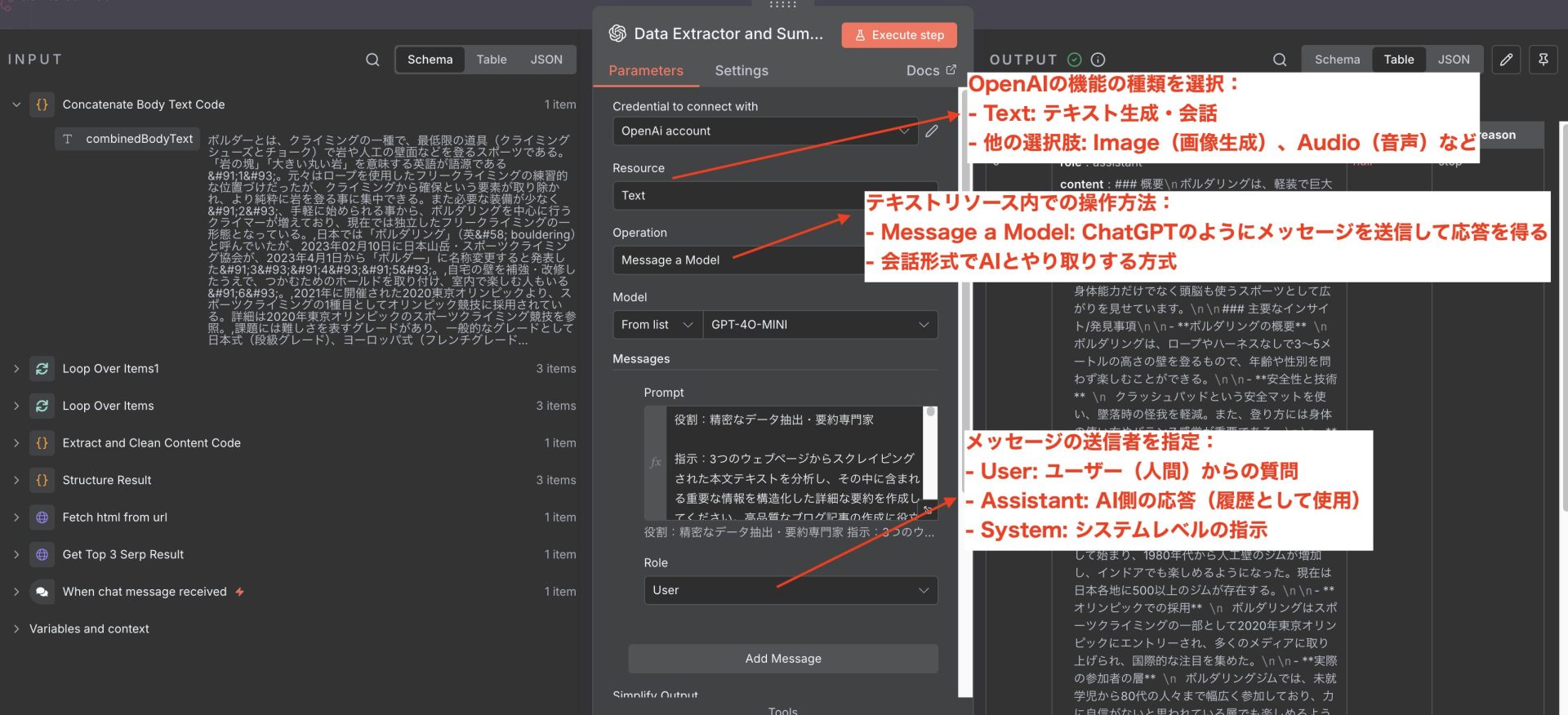
Task: Open the GPT-4O-MINI model dropdown
Action: [x=819, y=325]
